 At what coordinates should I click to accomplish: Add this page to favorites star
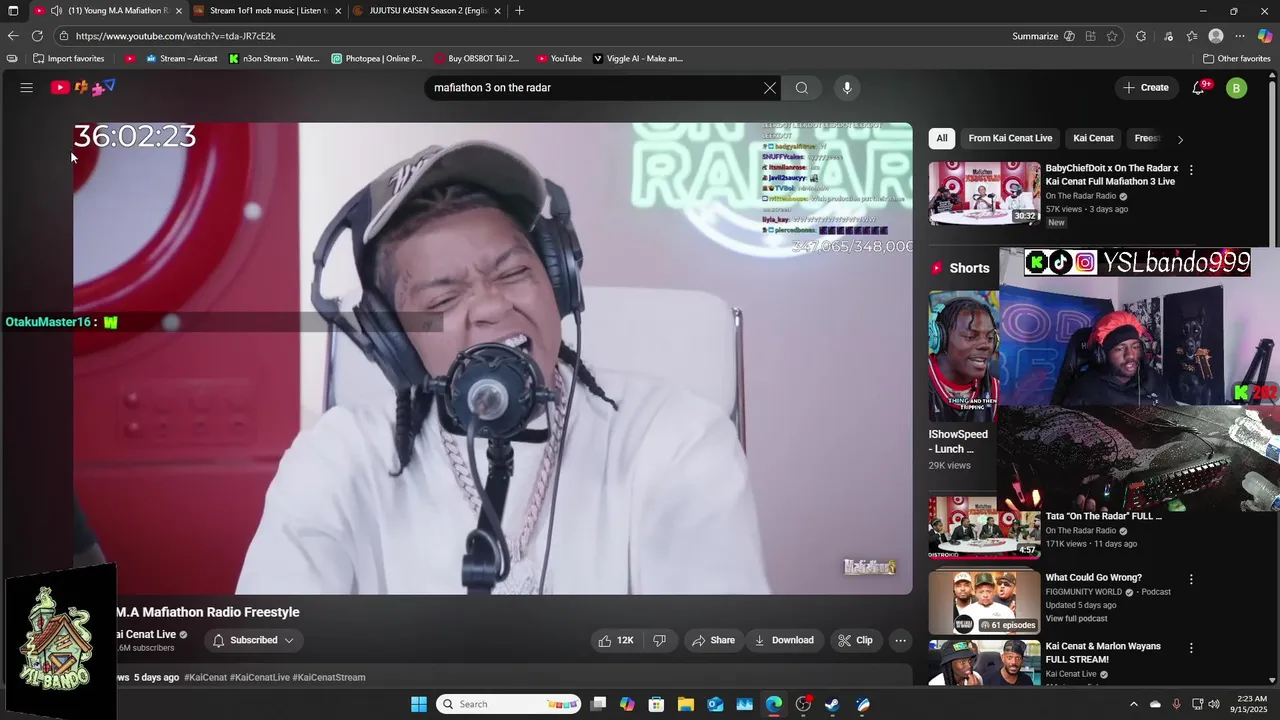point(1112,36)
